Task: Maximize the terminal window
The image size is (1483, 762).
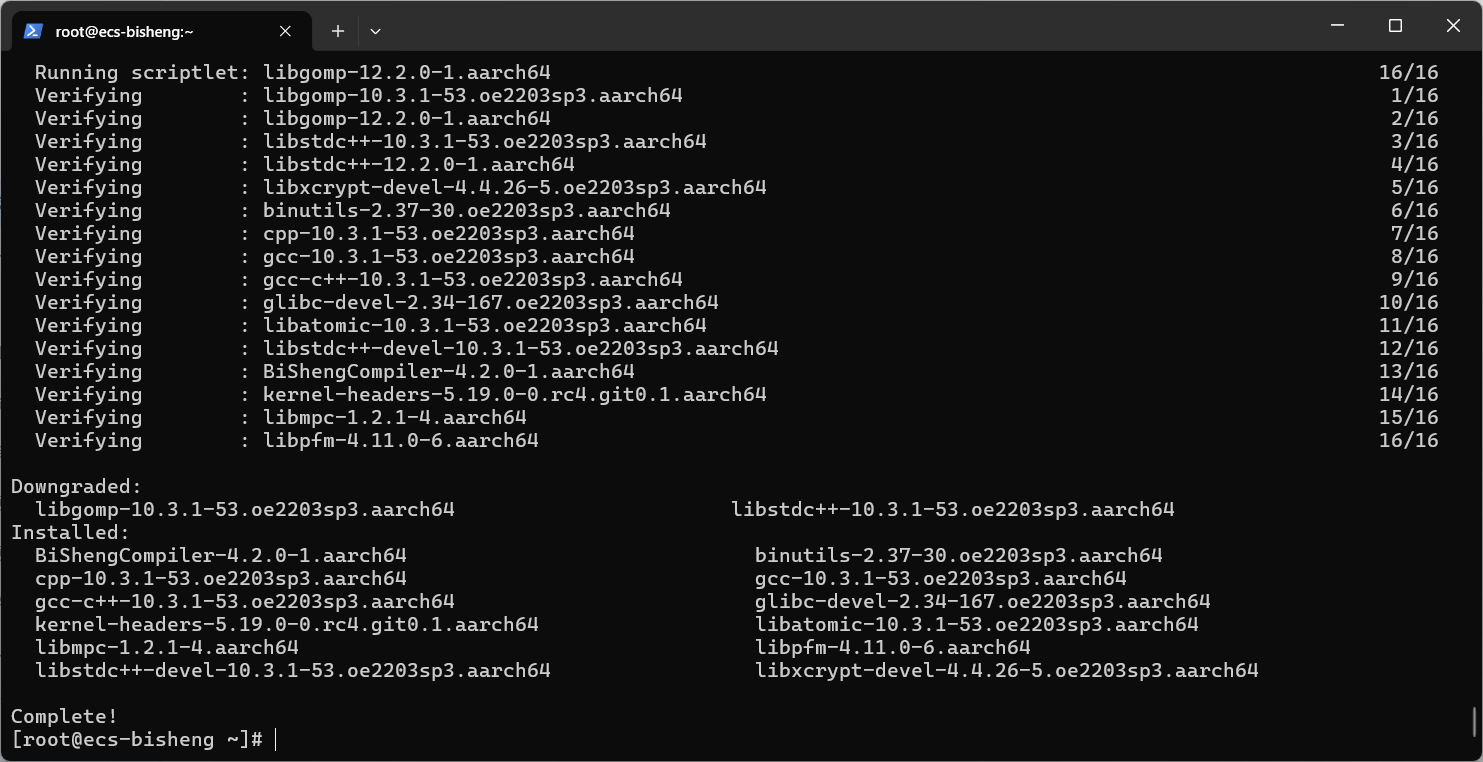Action: [x=1395, y=26]
